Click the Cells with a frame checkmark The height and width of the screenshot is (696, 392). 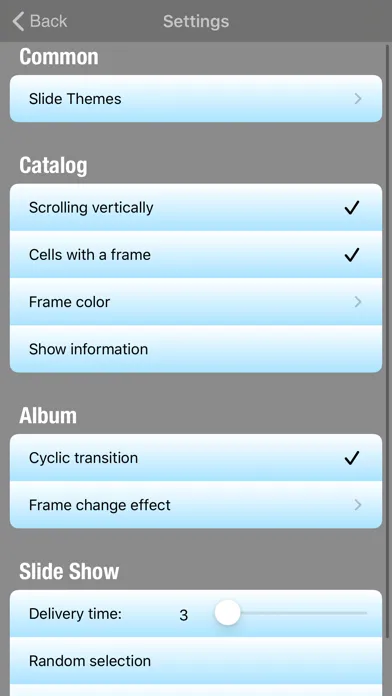click(352, 254)
